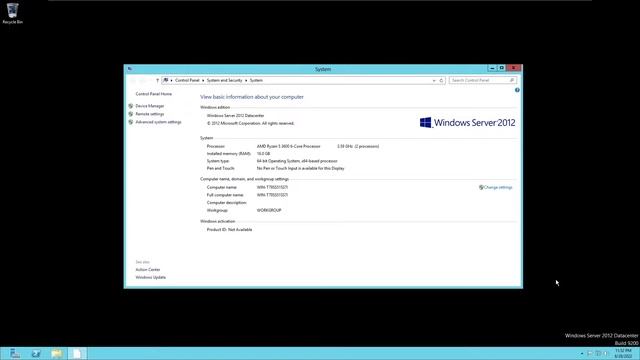Go to System and Security breadcrumb
Viewport: 640px width, 360px height.
coord(224,80)
